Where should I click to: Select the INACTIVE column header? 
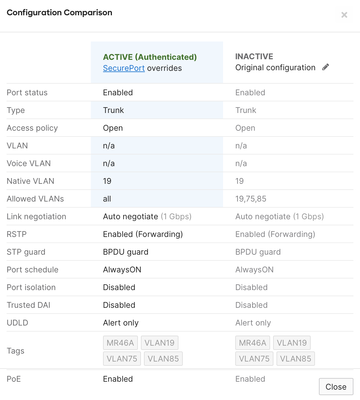tap(254, 56)
